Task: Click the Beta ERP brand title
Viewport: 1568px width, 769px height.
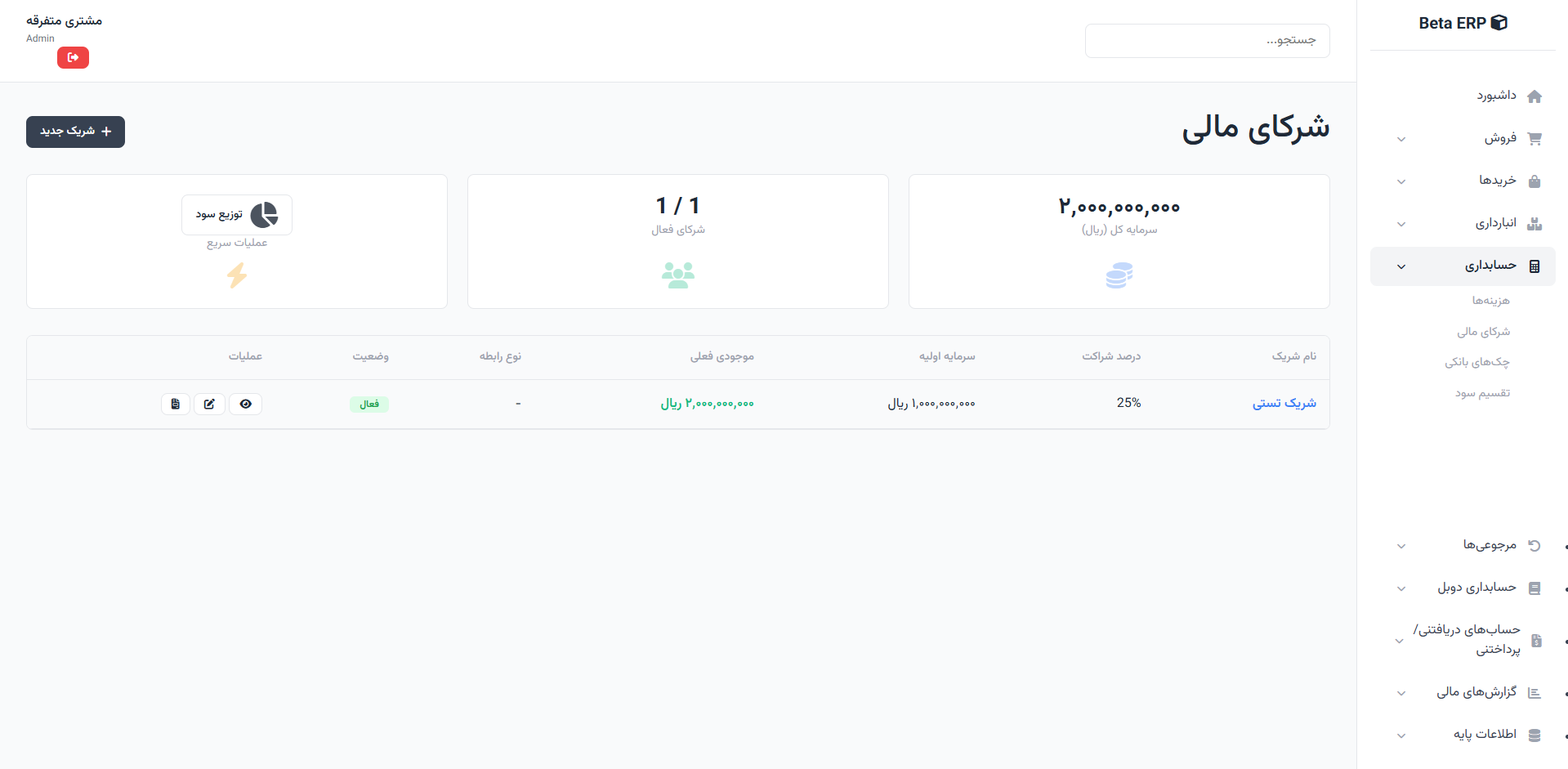Action: click(x=1452, y=23)
